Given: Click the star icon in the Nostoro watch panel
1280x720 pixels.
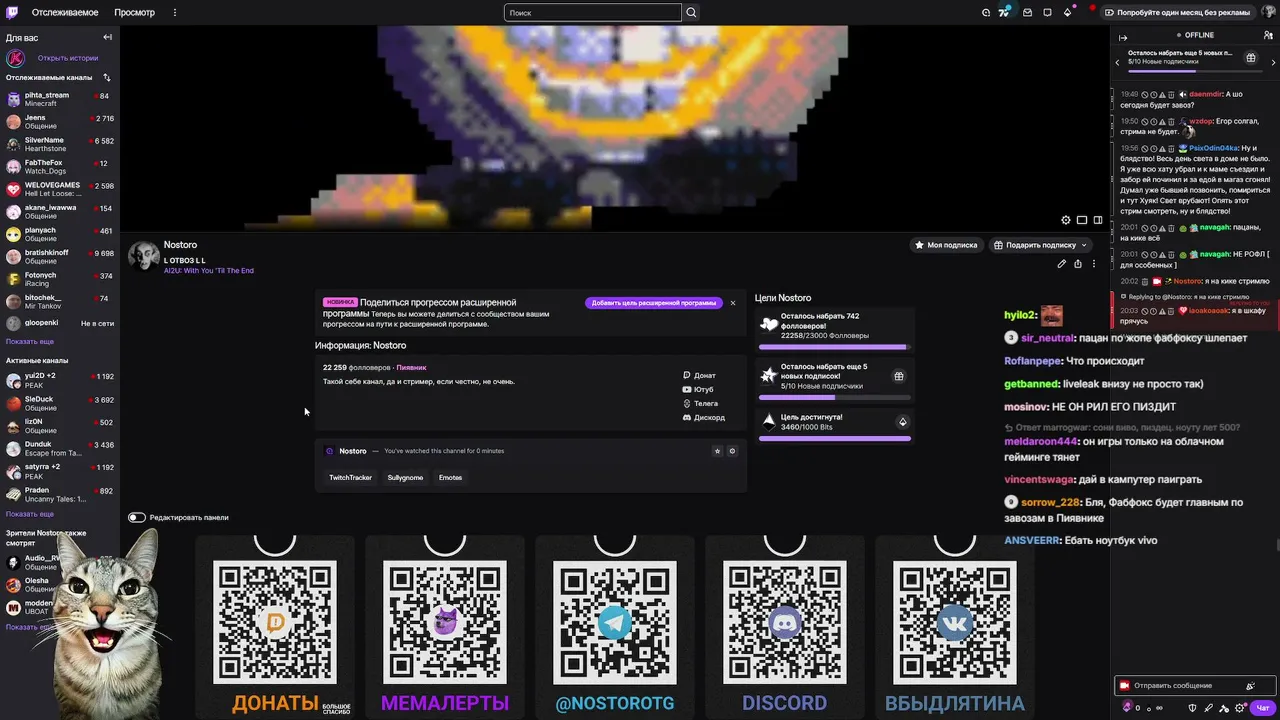Looking at the screenshot, I should tap(717, 451).
